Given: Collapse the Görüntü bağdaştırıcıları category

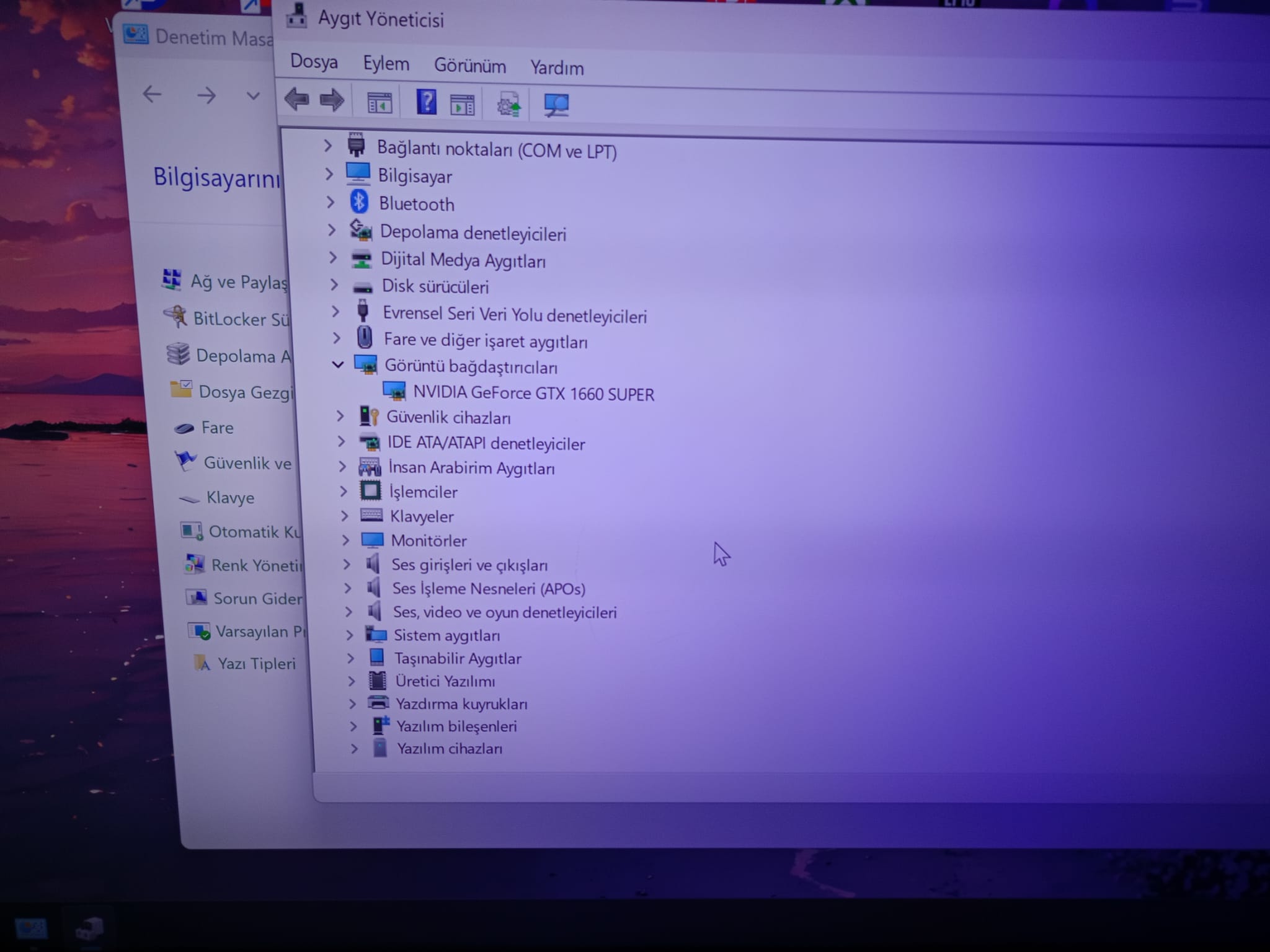Looking at the screenshot, I should pos(338,364).
